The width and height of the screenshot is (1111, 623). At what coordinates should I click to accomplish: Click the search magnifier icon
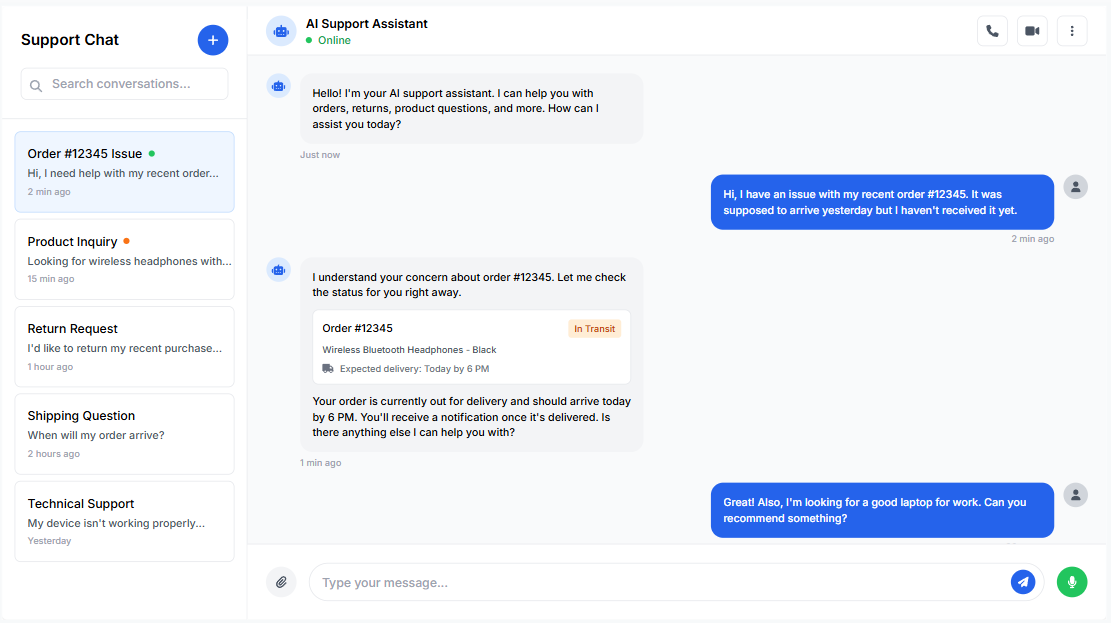pyautogui.click(x=36, y=85)
